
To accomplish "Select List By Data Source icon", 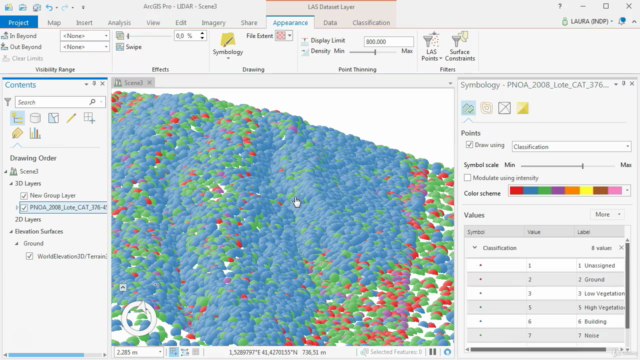I will pyautogui.click(x=36, y=118).
